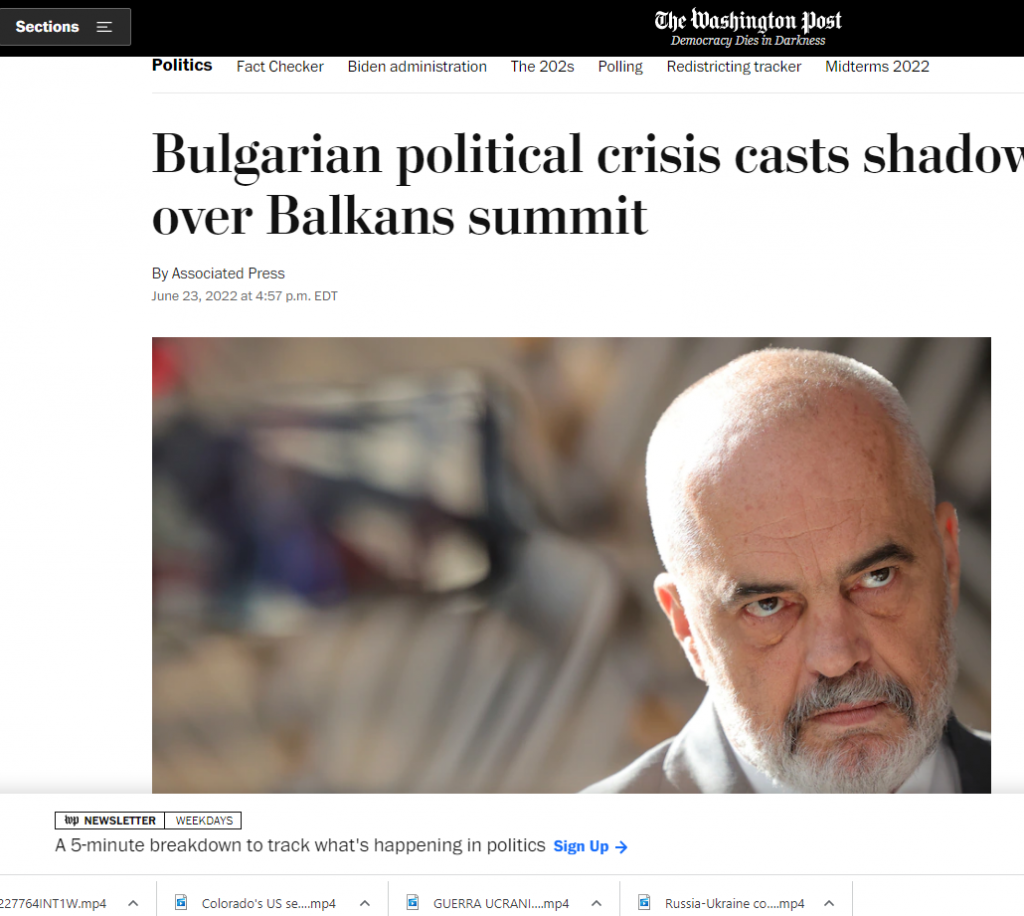1024x916 pixels.
Task: Open chevron menu for GUERRA UCRANI....mp4
Action: click(x=596, y=903)
